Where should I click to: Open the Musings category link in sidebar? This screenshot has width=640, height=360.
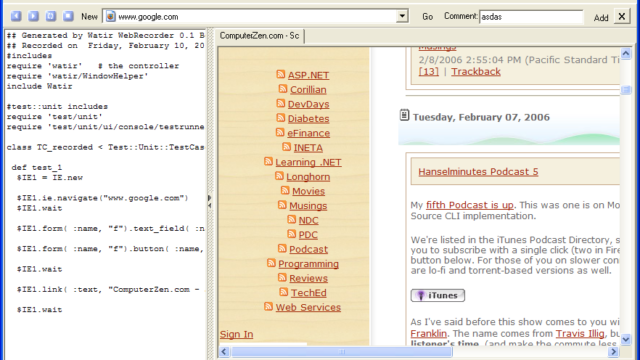[x=308, y=206]
